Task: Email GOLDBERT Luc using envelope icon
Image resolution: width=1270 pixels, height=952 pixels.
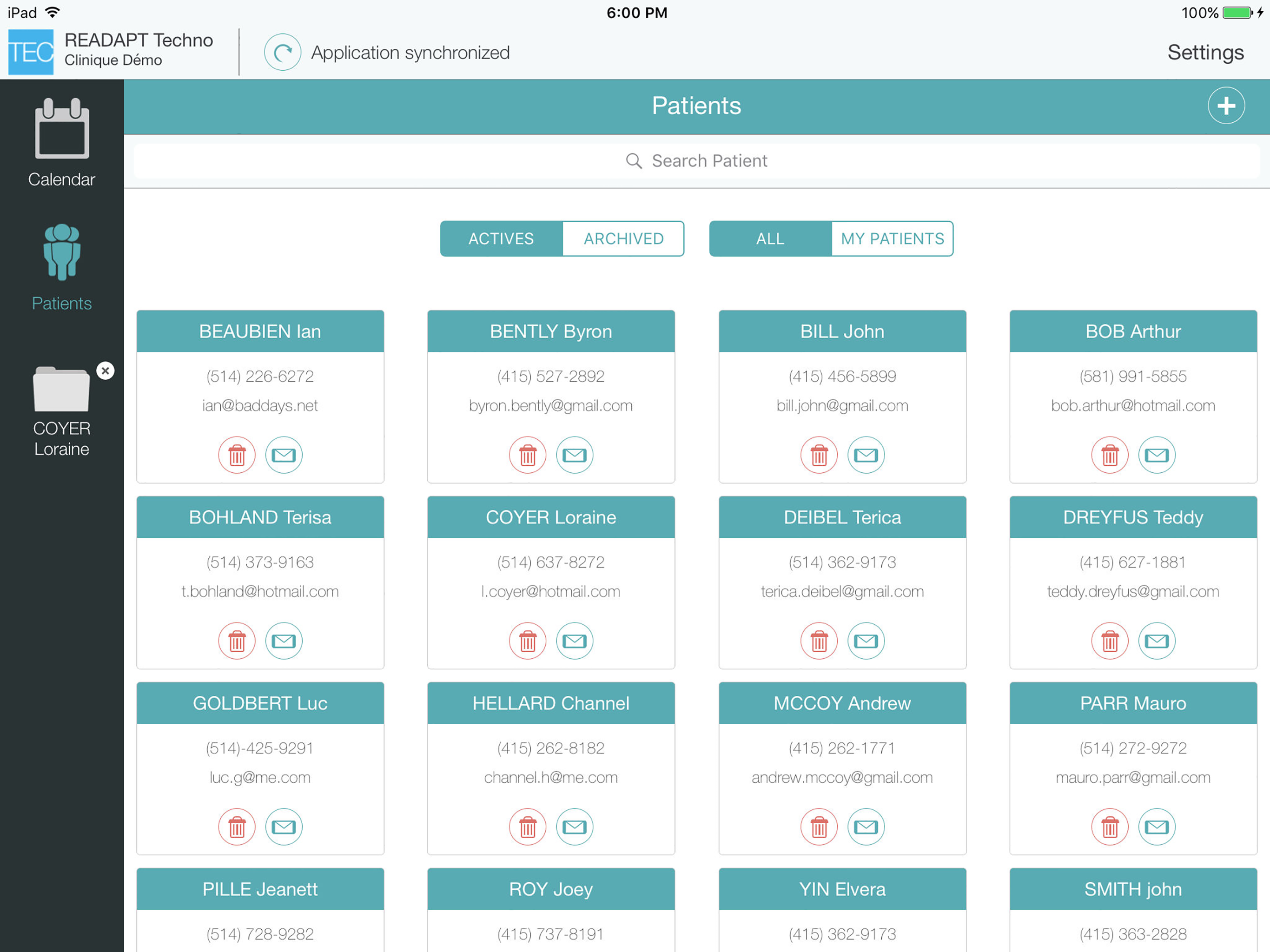Action: [284, 827]
